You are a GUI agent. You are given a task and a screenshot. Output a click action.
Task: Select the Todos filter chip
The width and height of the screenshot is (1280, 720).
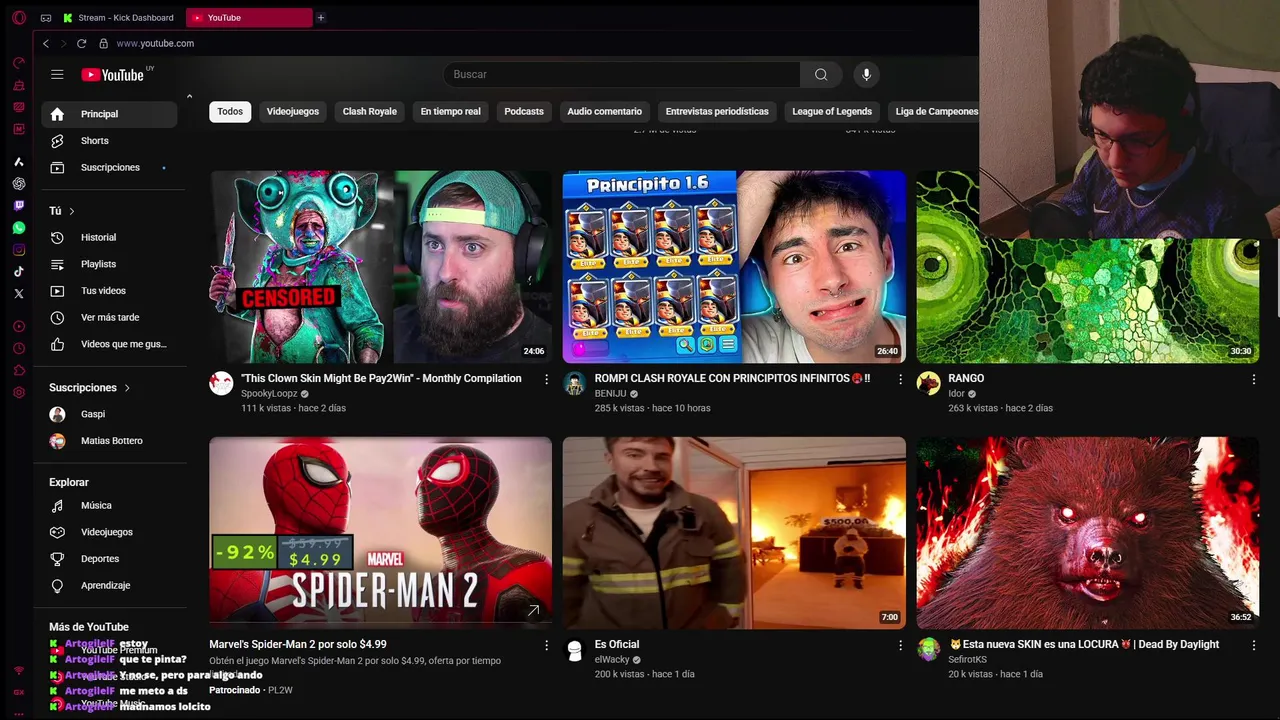[230, 111]
